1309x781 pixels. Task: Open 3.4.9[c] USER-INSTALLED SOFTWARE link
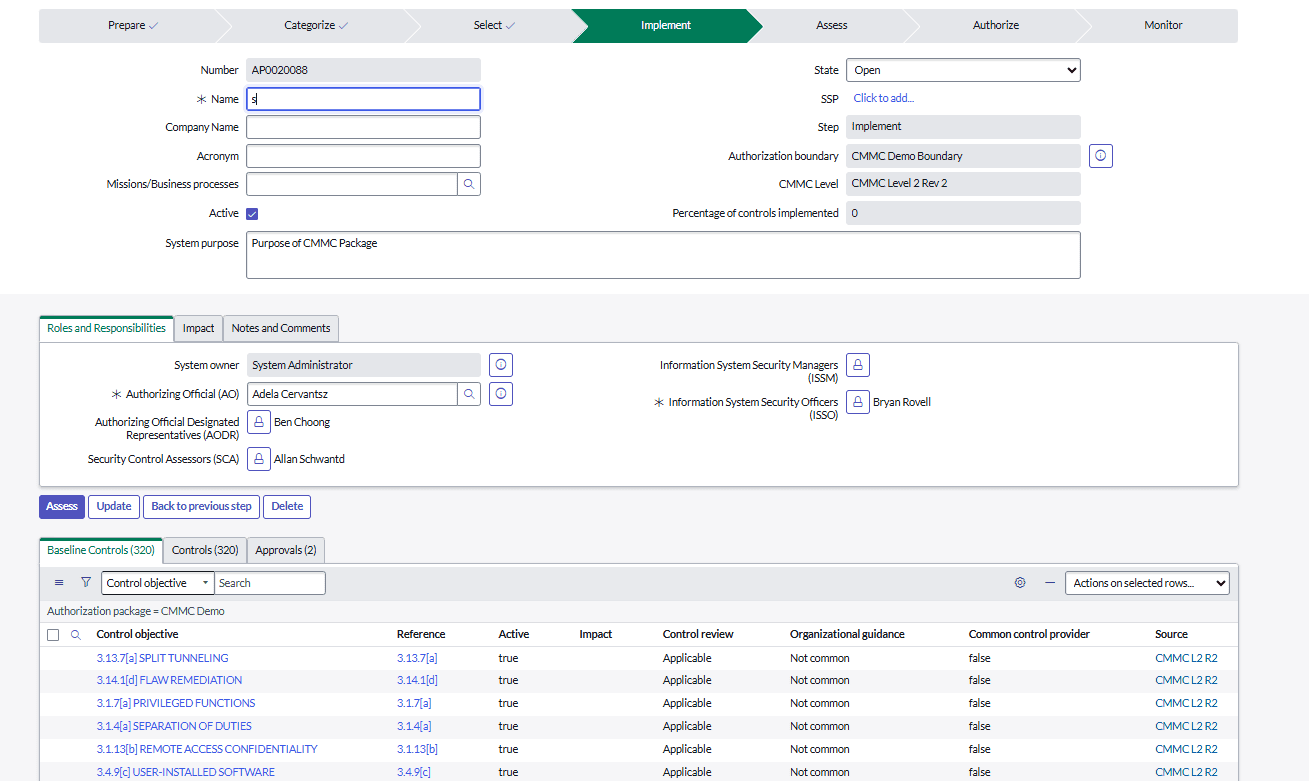click(x=186, y=772)
